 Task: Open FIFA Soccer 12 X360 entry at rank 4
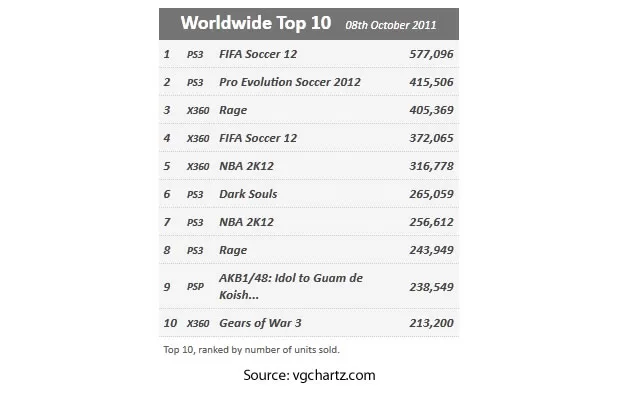258,138
